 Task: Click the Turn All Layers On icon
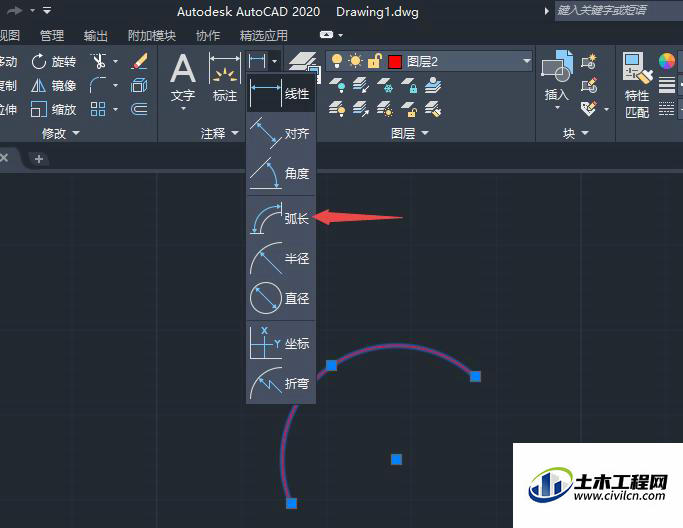click(x=337, y=109)
